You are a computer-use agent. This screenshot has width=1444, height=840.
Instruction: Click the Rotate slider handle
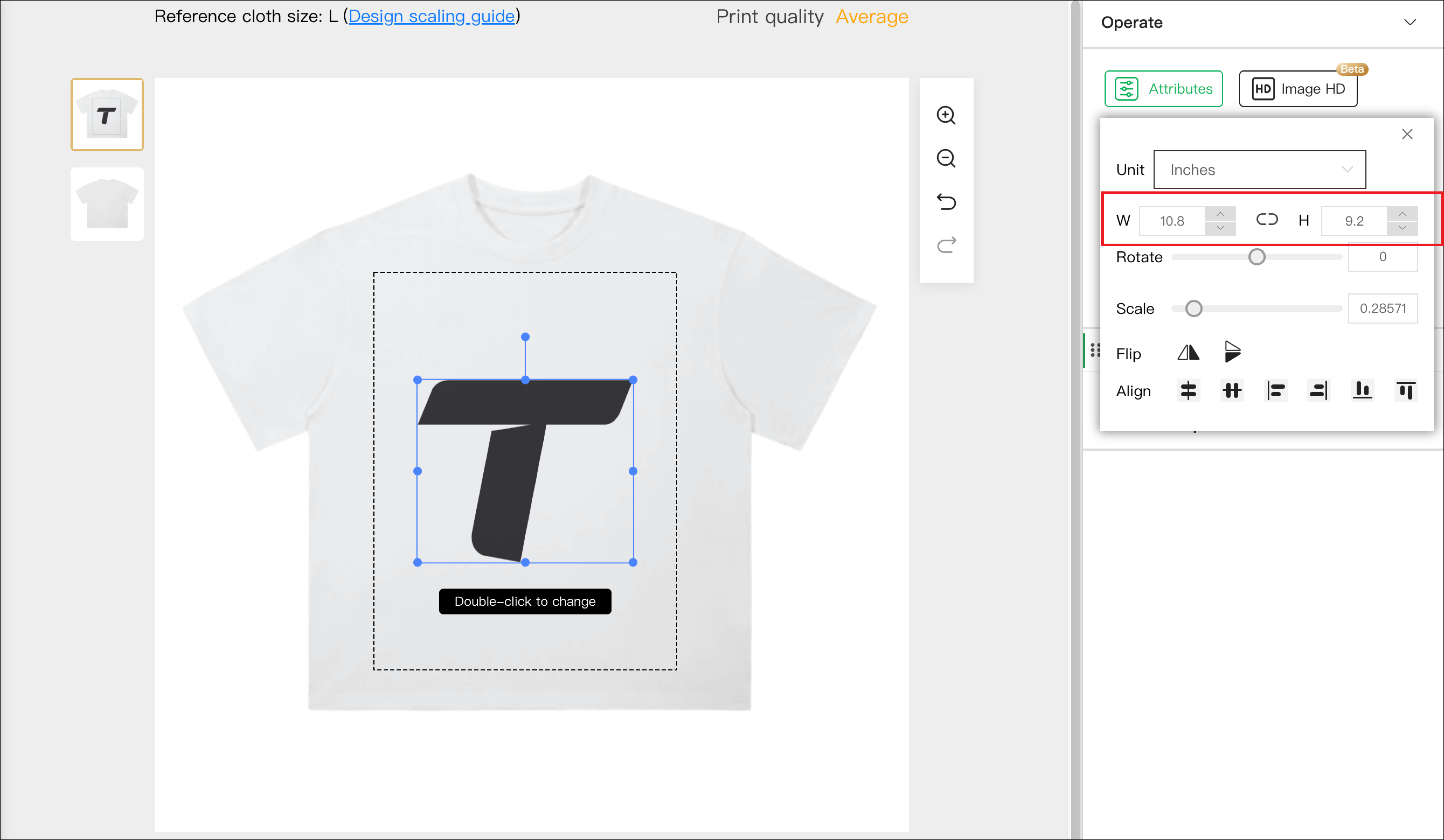coord(1257,257)
